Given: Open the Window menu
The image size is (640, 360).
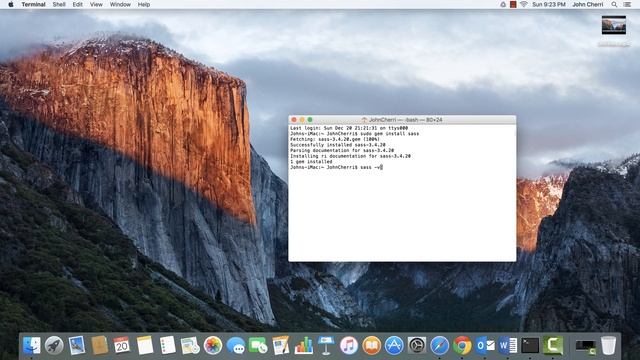Looking at the screenshot, I should 120,4.
